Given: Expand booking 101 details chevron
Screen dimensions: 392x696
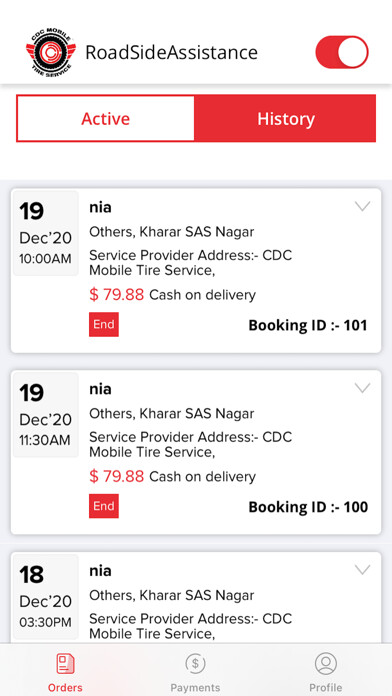Looking at the screenshot, I should tap(363, 206).
